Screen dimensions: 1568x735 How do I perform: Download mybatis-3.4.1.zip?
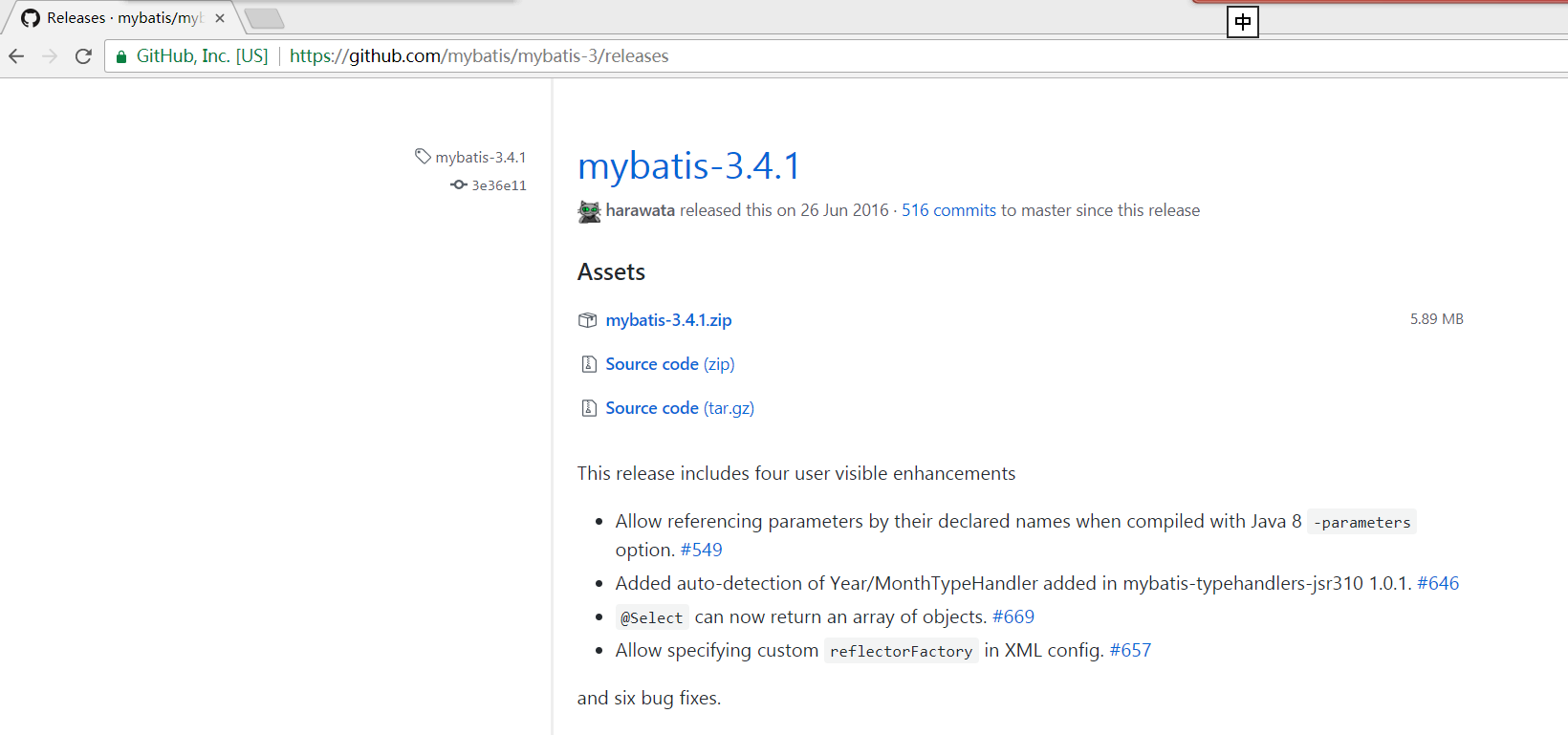[x=668, y=320]
